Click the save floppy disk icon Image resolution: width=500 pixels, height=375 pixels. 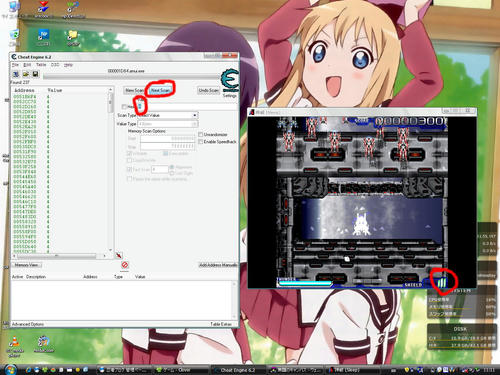click(35, 74)
